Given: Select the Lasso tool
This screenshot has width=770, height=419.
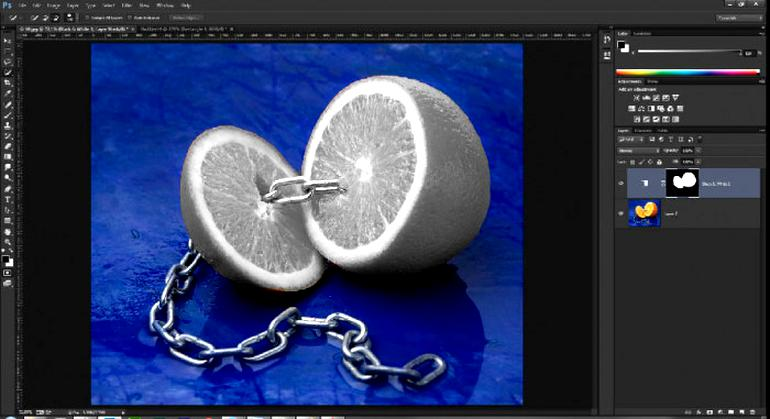Looking at the screenshot, I should pyautogui.click(x=7, y=61).
